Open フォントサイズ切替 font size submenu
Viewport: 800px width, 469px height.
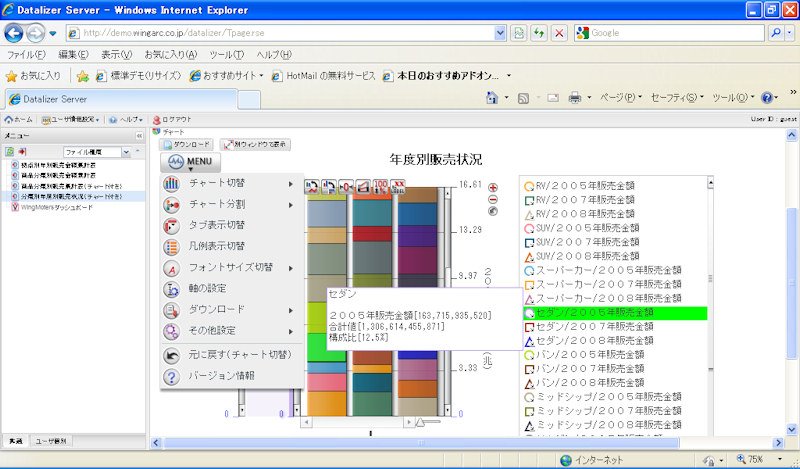232,267
